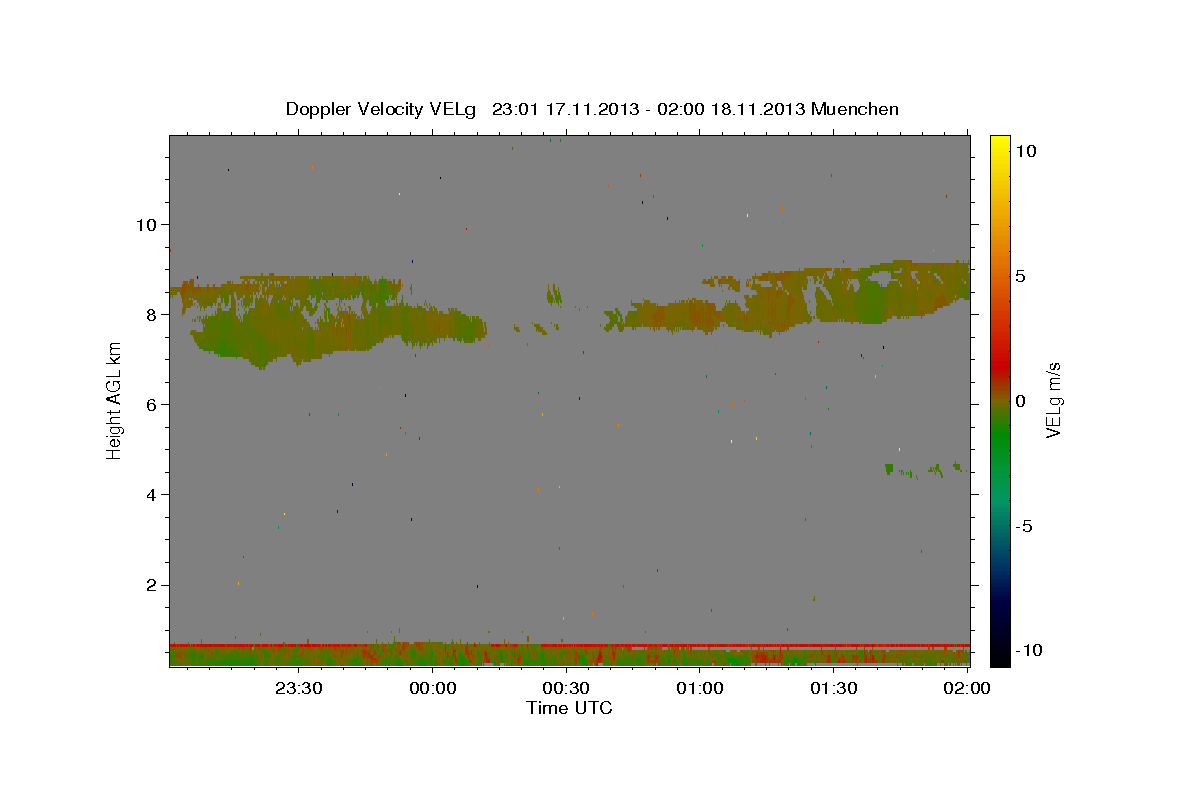Viewport: 1200px width, 800px height.
Task: Click the 02:00 time tick label
Action: click(966, 688)
